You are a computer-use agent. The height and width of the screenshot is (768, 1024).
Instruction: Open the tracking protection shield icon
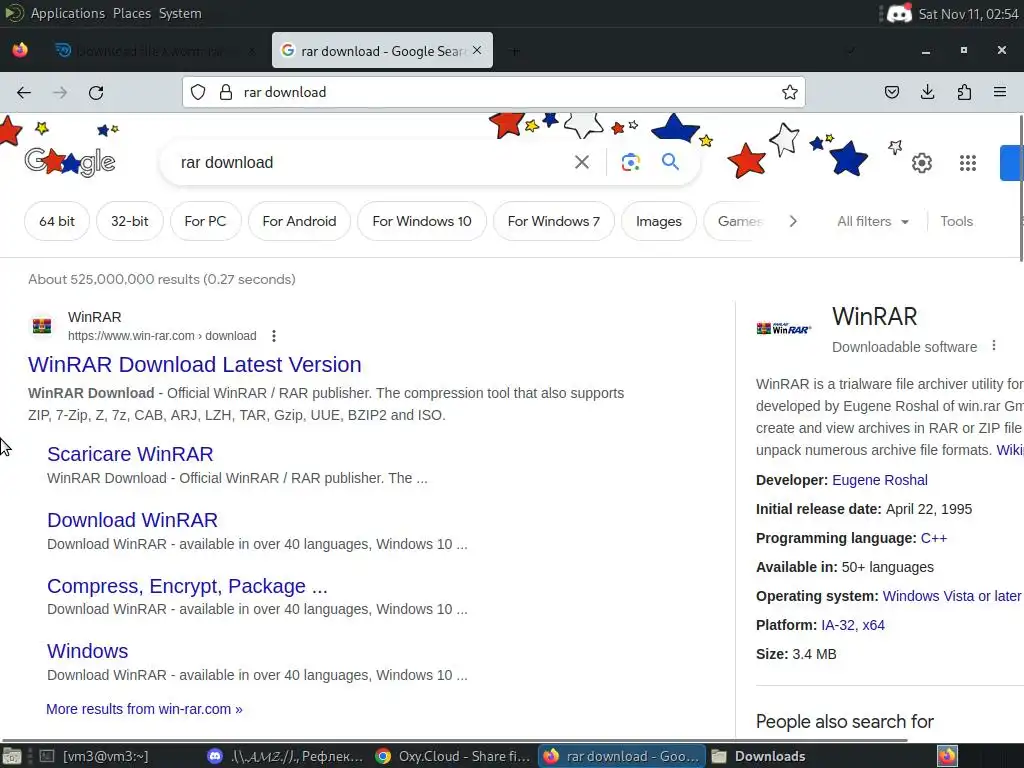point(198,93)
